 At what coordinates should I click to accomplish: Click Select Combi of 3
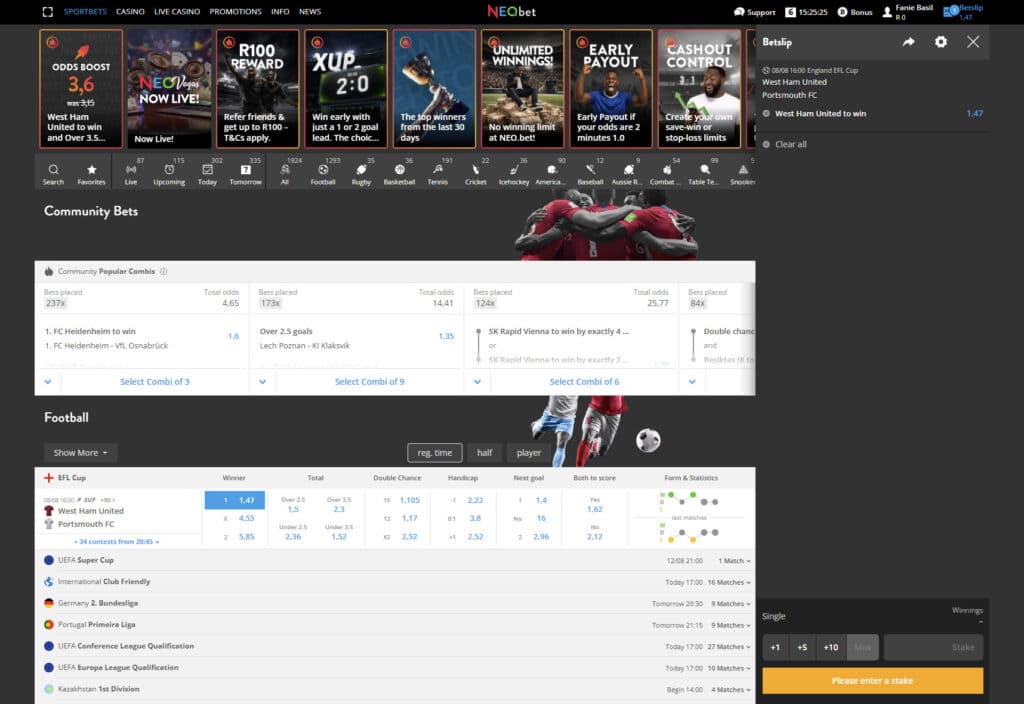tap(155, 382)
